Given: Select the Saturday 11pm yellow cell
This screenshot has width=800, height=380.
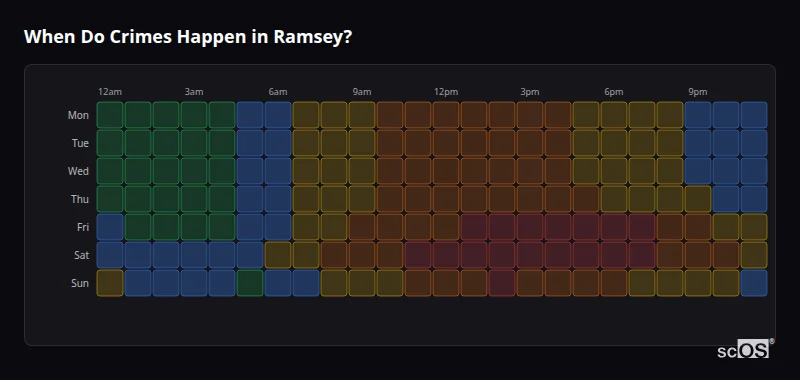Looking at the screenshot, I should (754, 255).
